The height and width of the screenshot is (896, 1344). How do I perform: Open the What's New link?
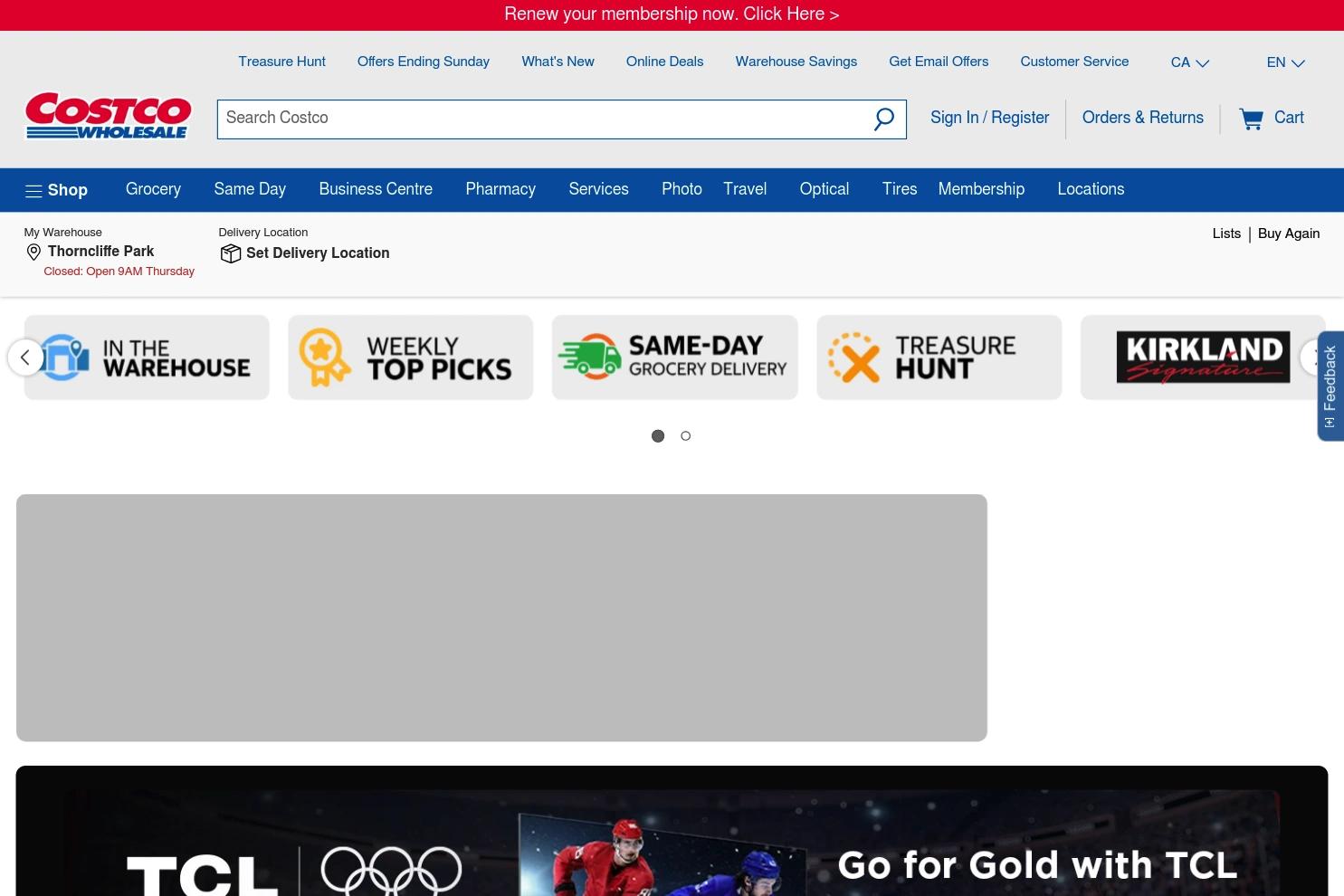(x=558, y=62)
